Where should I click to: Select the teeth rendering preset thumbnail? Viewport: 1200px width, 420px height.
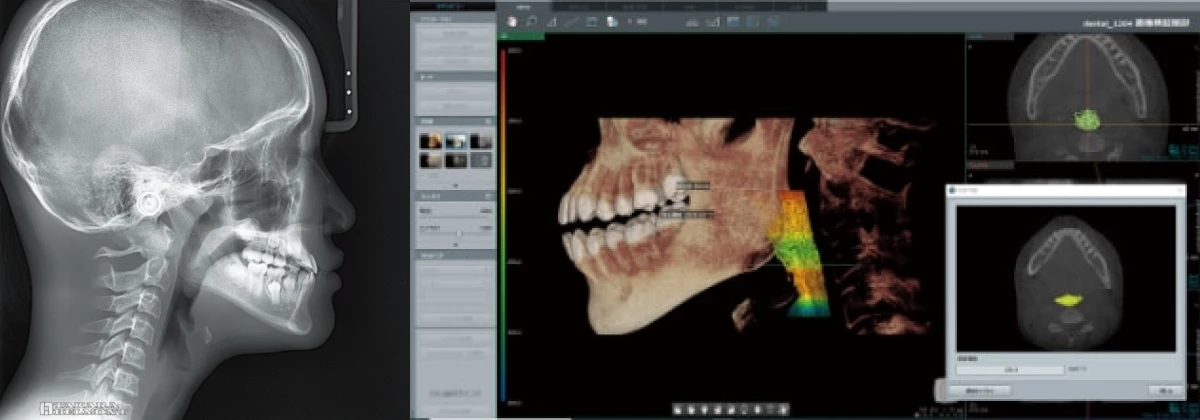click(x=456, y=141)
